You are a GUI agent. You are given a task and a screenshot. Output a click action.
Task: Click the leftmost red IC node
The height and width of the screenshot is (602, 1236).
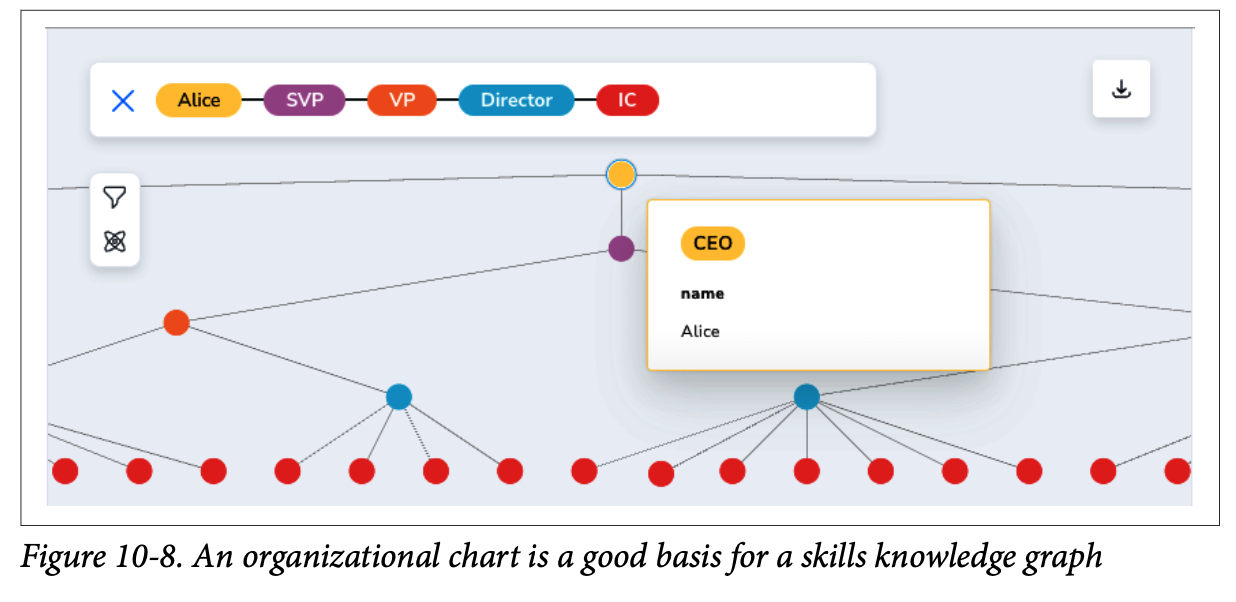[65, 471]
